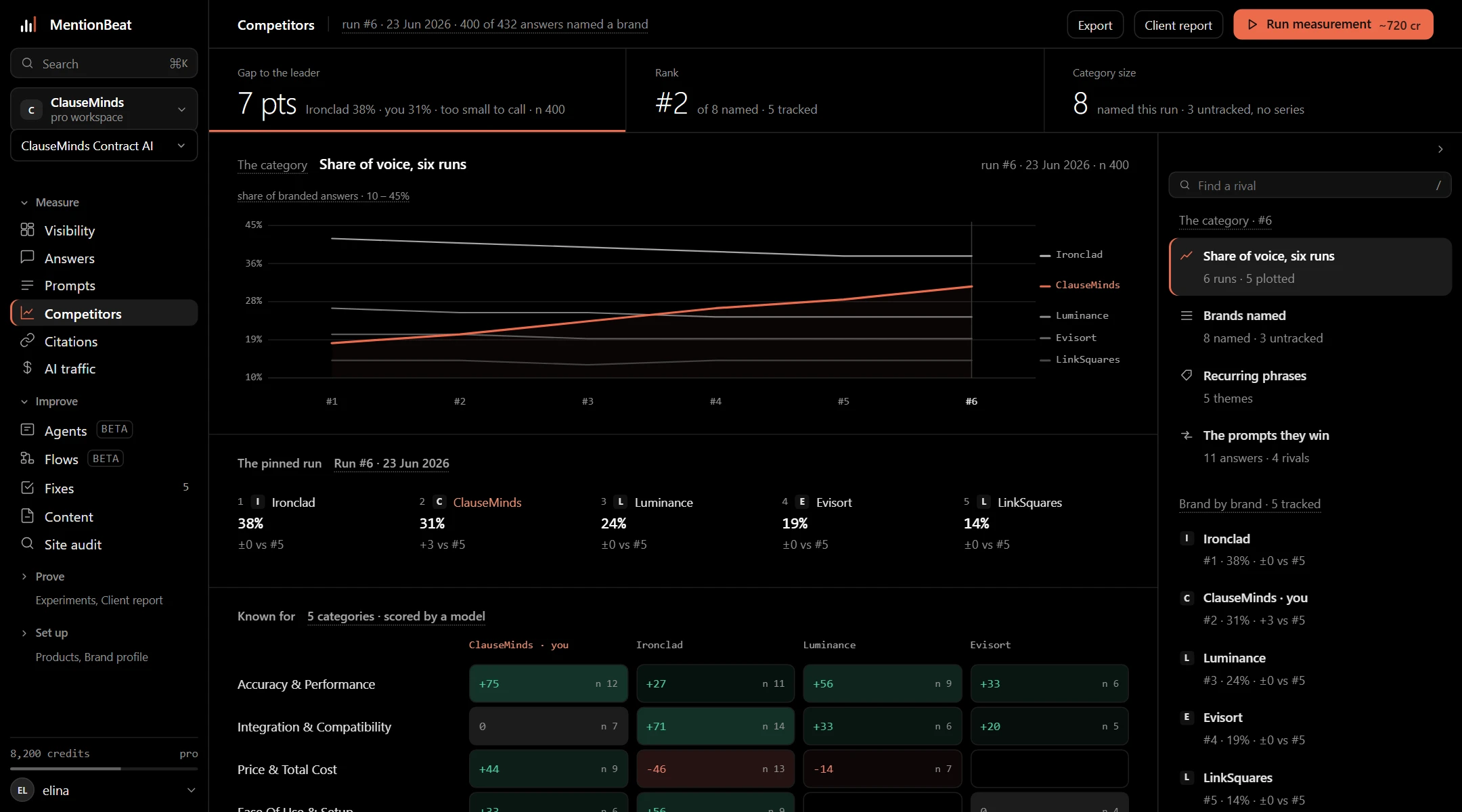
Task: Select run #1 on the chart axis
Action: (332, 401)
